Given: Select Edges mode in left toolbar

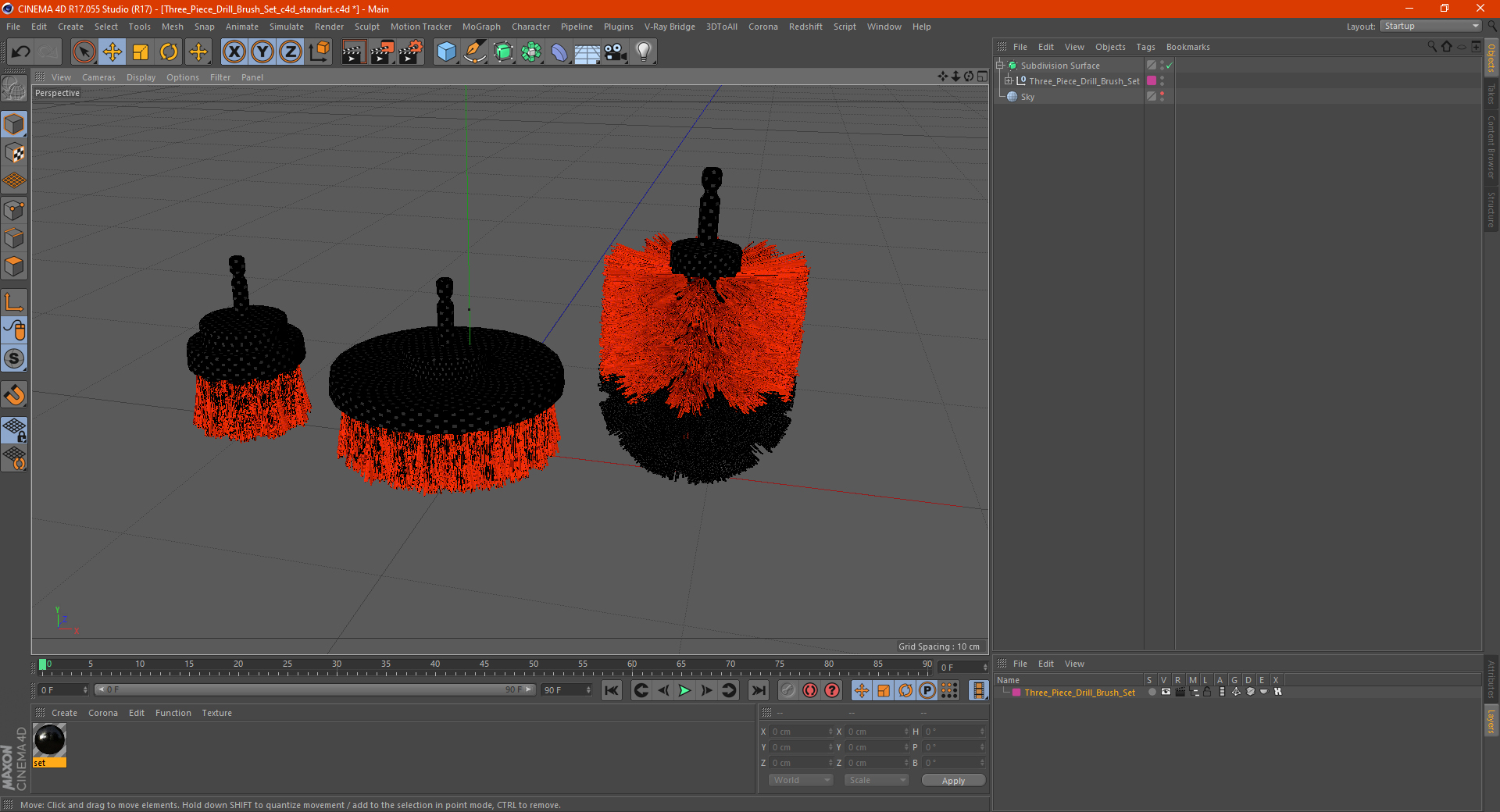Looking at the screenshot, I should point(14,238).
